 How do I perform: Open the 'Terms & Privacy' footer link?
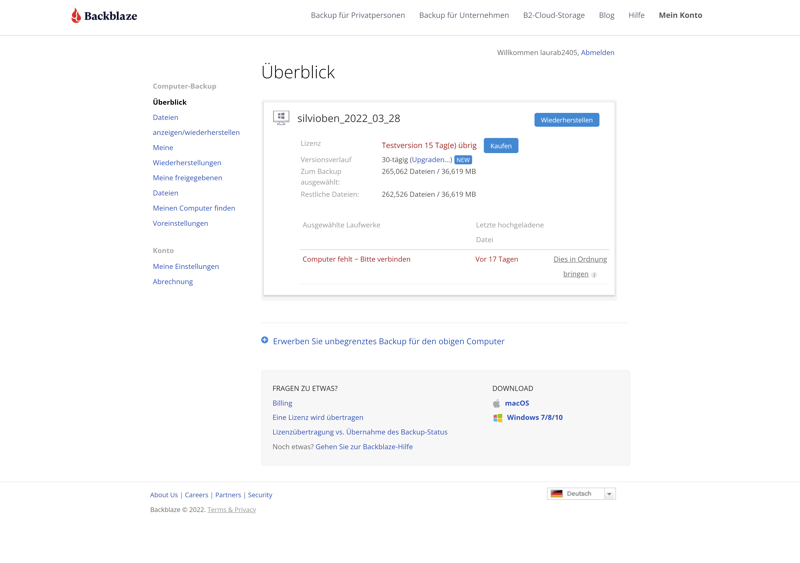coord(231,509)
